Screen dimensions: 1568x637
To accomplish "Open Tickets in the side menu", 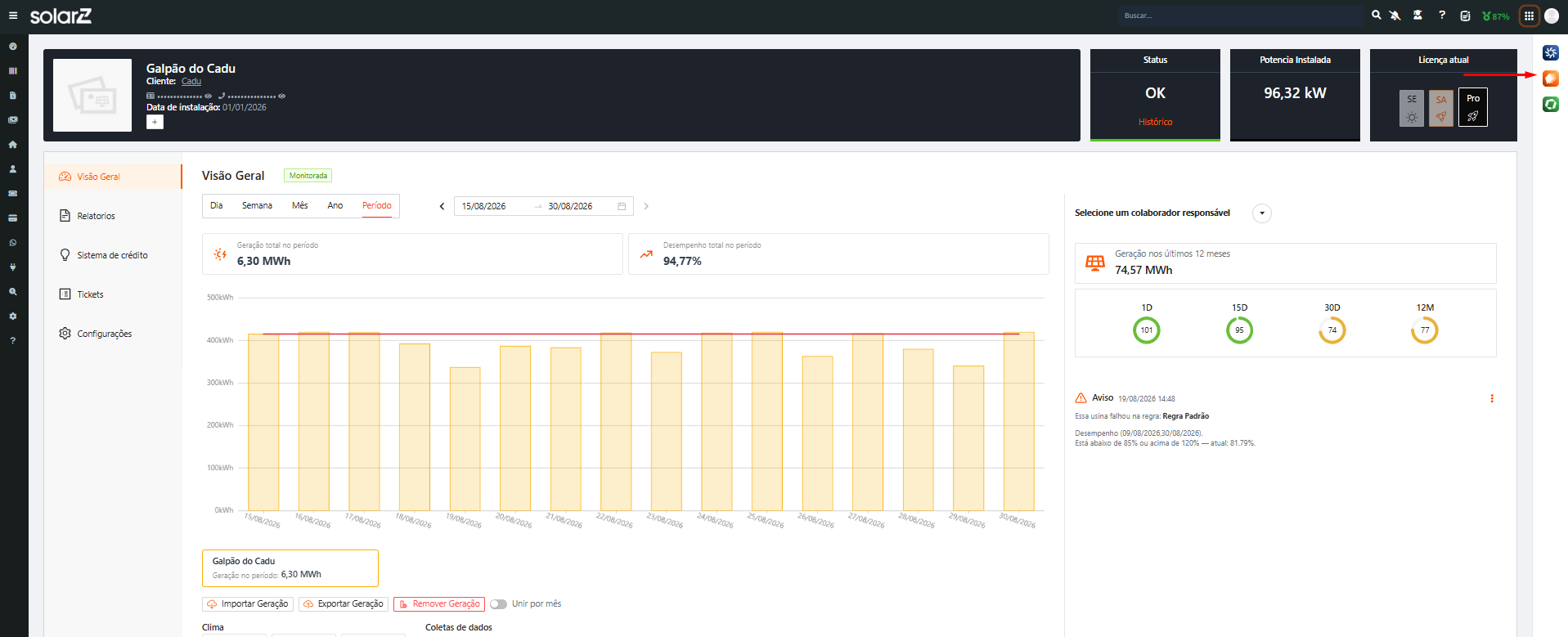I will [113, 294].
